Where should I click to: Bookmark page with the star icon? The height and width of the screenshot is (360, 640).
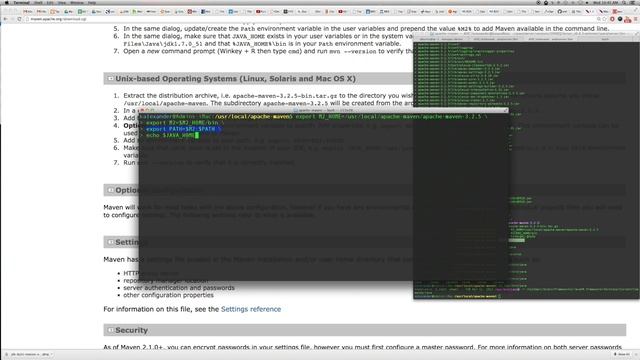[604, 19]
